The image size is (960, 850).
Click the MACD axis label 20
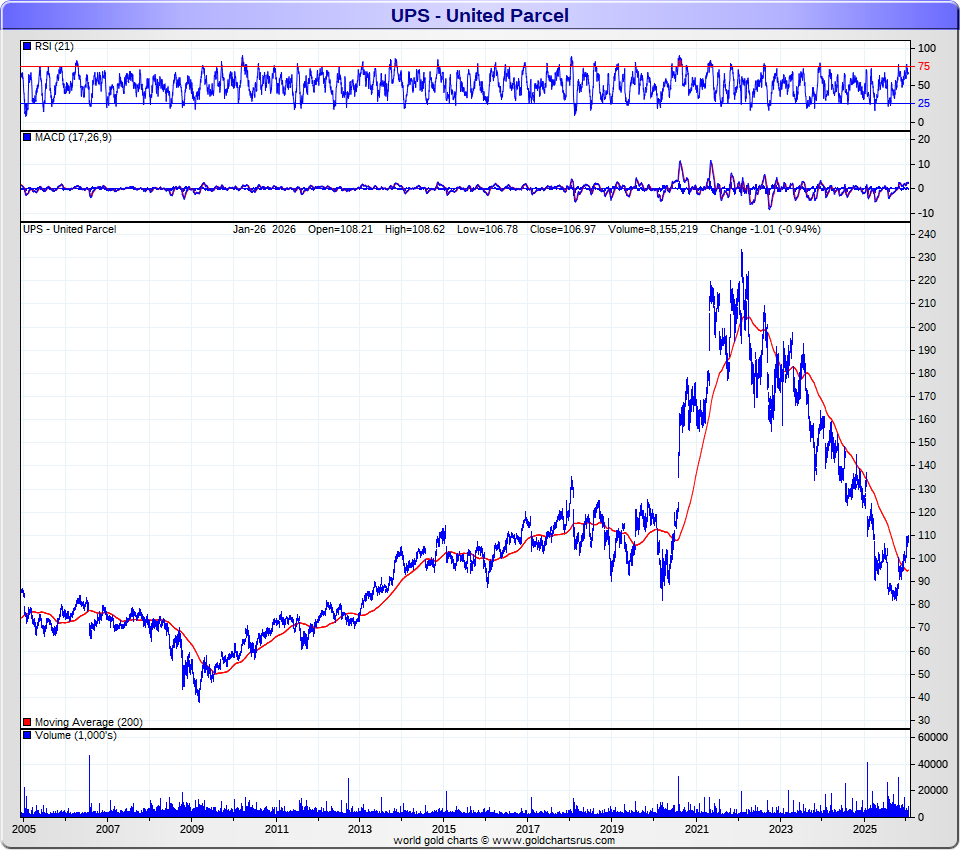tap(924, 140)
